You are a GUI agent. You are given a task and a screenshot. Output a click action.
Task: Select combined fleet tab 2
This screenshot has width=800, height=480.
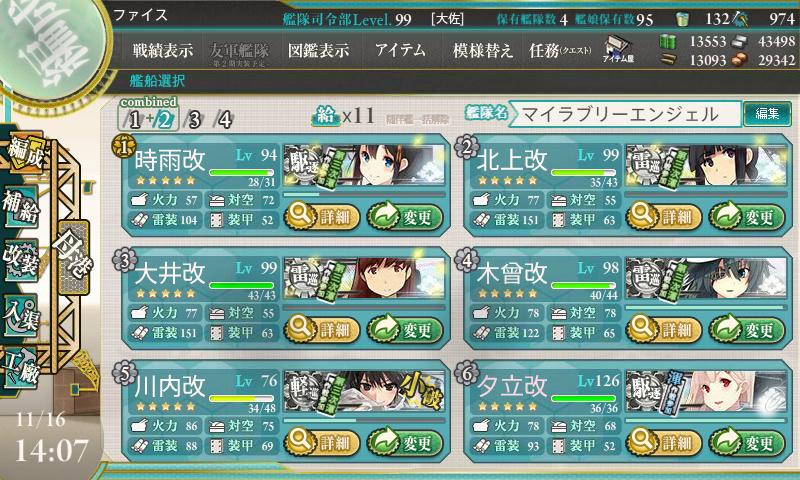[x=164, y=120]
